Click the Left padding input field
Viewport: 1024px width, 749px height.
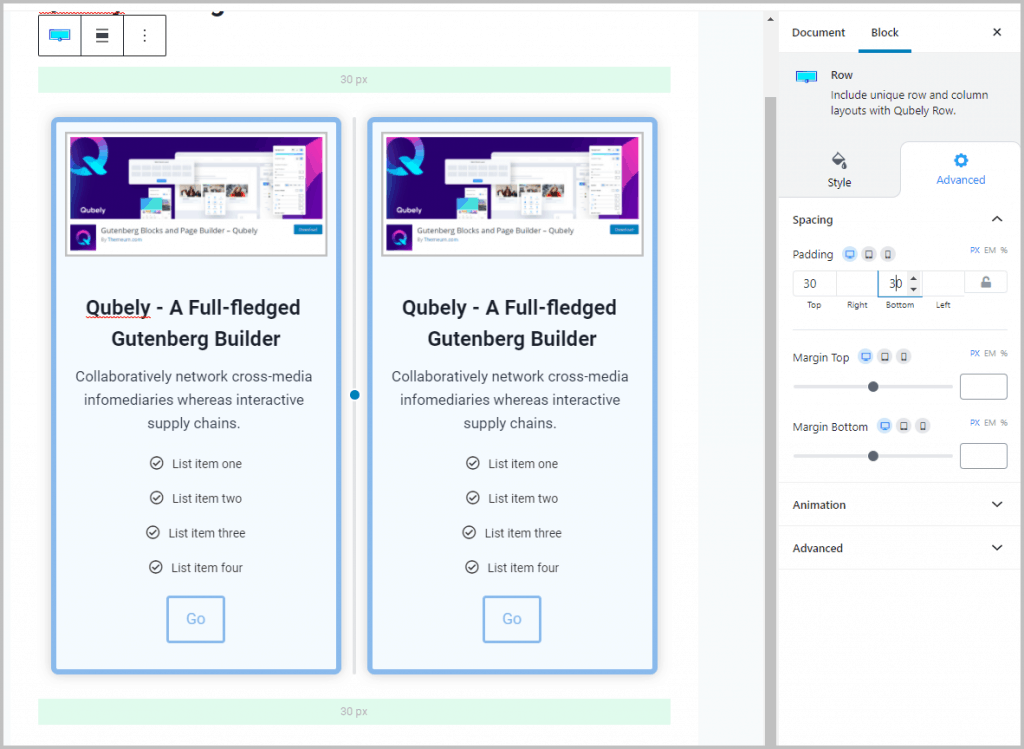click(x=943, y=283)
